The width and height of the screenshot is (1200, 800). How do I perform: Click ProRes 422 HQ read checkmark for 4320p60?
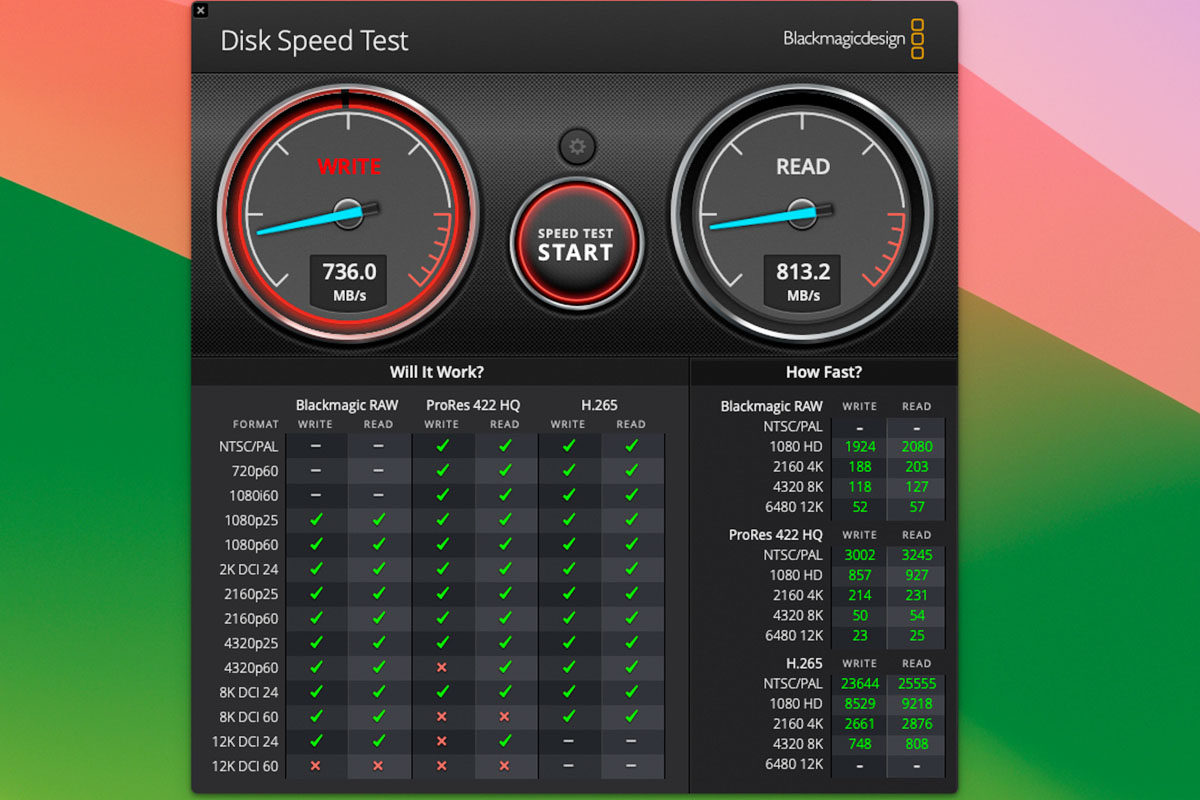pos(504,667)
